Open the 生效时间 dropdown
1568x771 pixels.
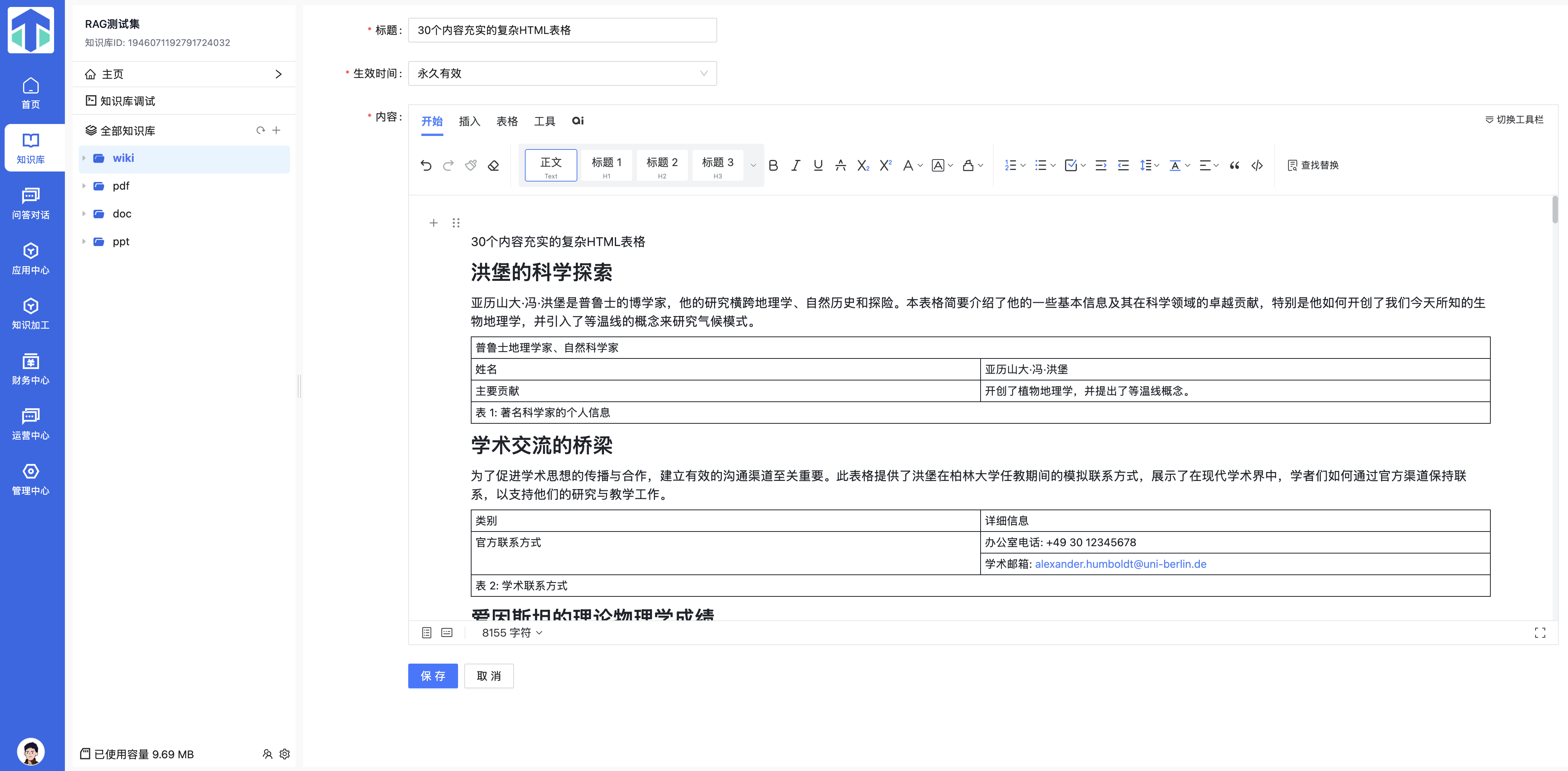tap(562, 73)
